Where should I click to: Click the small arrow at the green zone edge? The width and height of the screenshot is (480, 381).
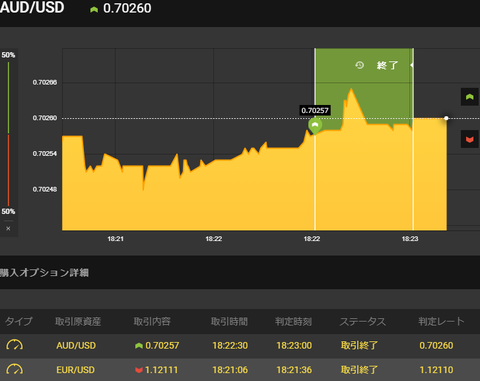[412, 65]
